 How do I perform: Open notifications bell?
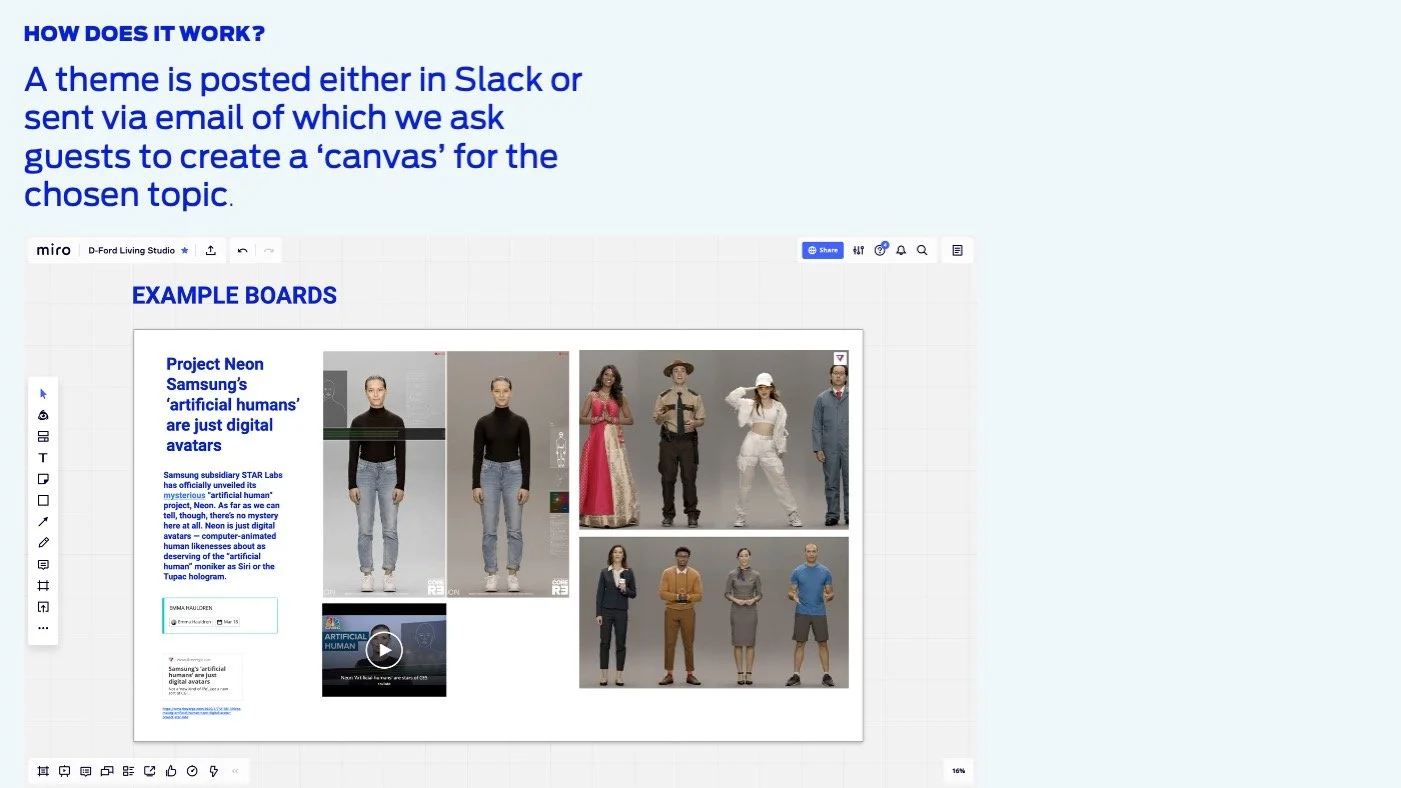point(901,251)
